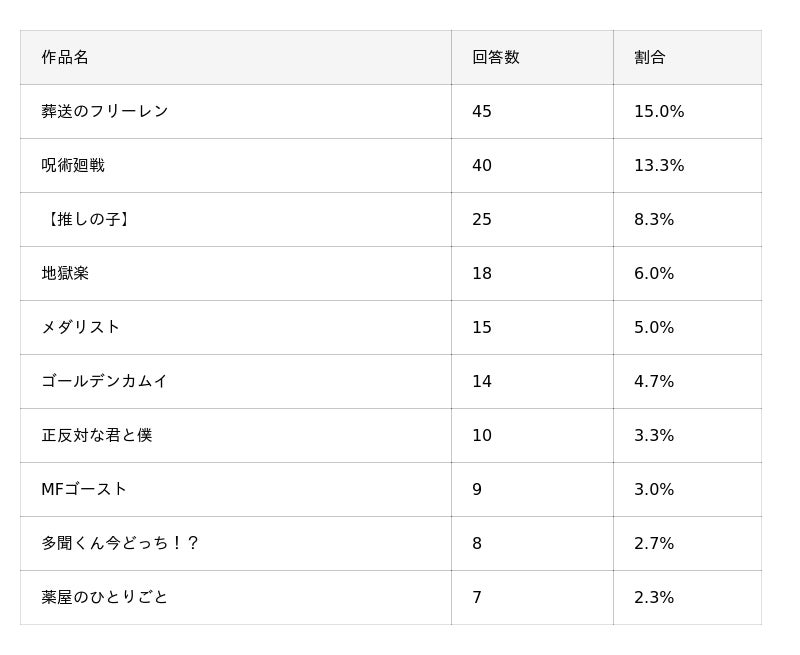Select the 2.3% percentage cell
800x655 pixels.
tap(654, 597)
